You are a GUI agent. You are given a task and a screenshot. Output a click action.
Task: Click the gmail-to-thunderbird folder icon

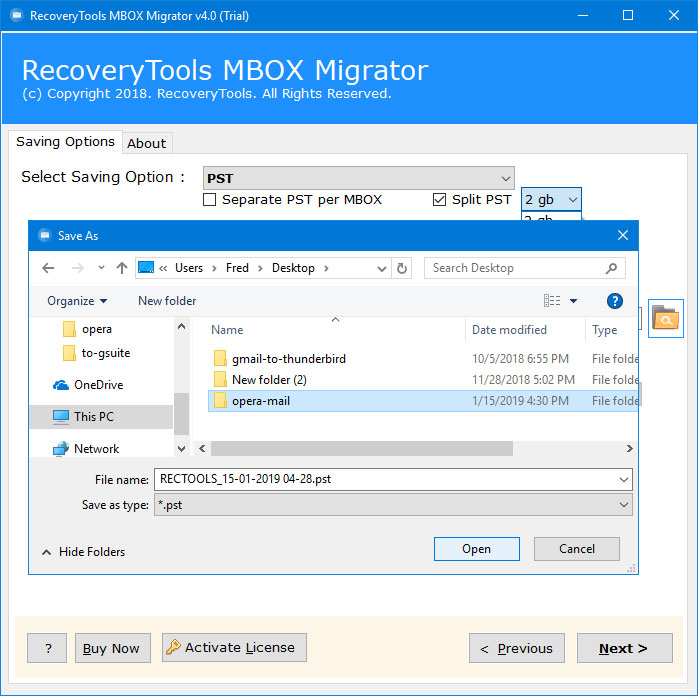pos(220,358)
